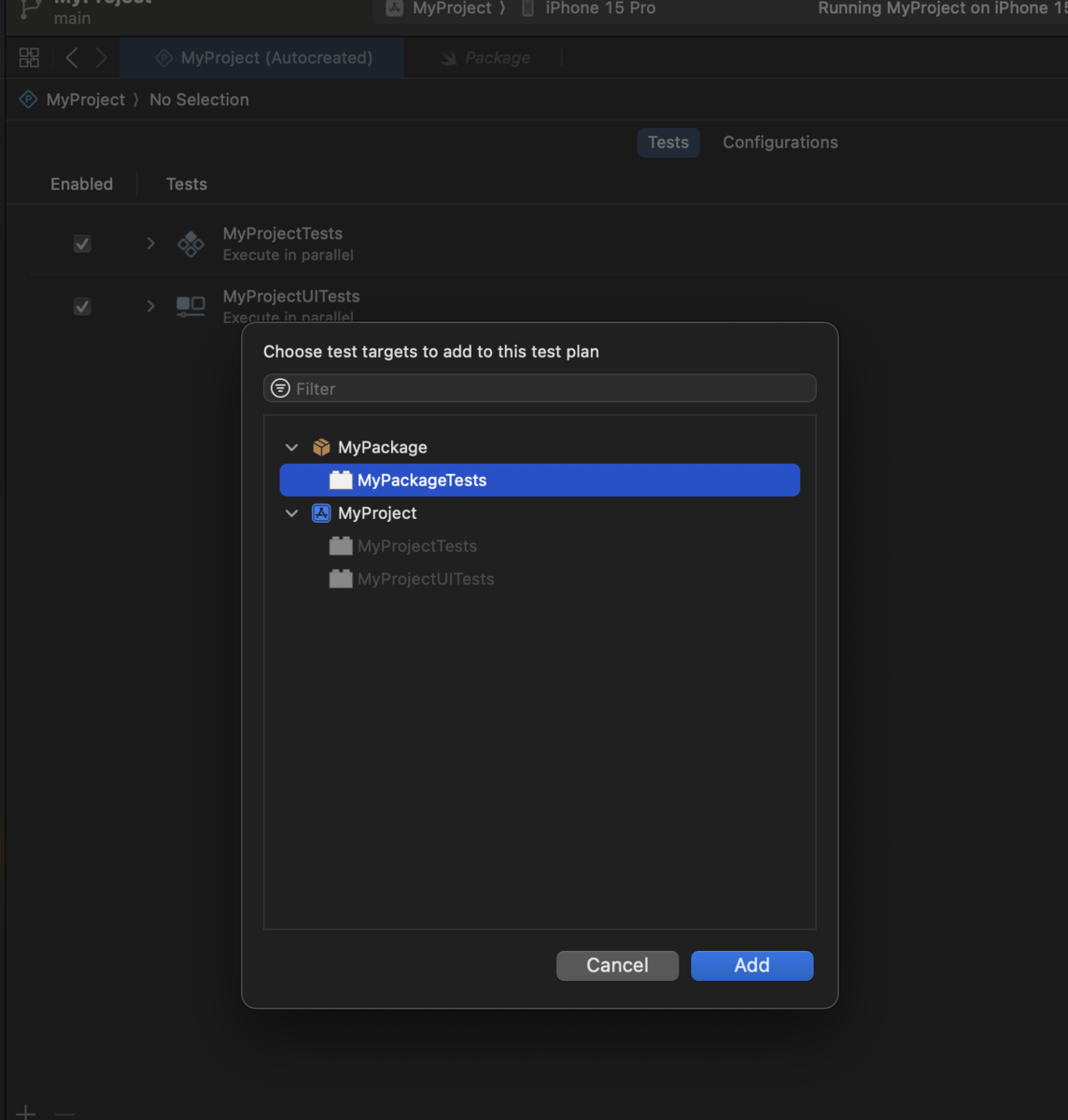Click inside the Filter input field
This screenshot has height=1120, width=1068.
540,387
